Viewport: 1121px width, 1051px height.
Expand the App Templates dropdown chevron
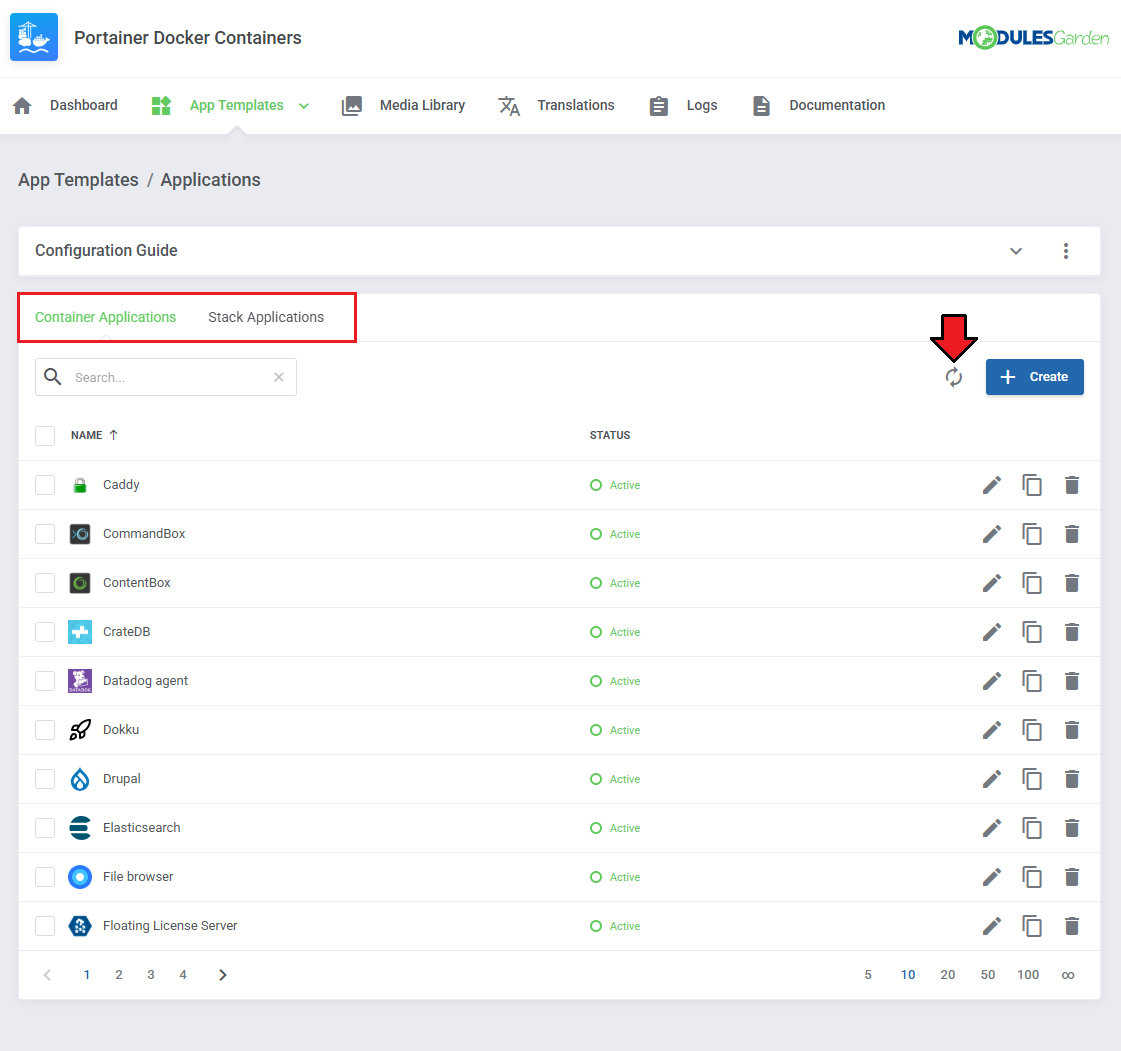[x=304, y=106]
